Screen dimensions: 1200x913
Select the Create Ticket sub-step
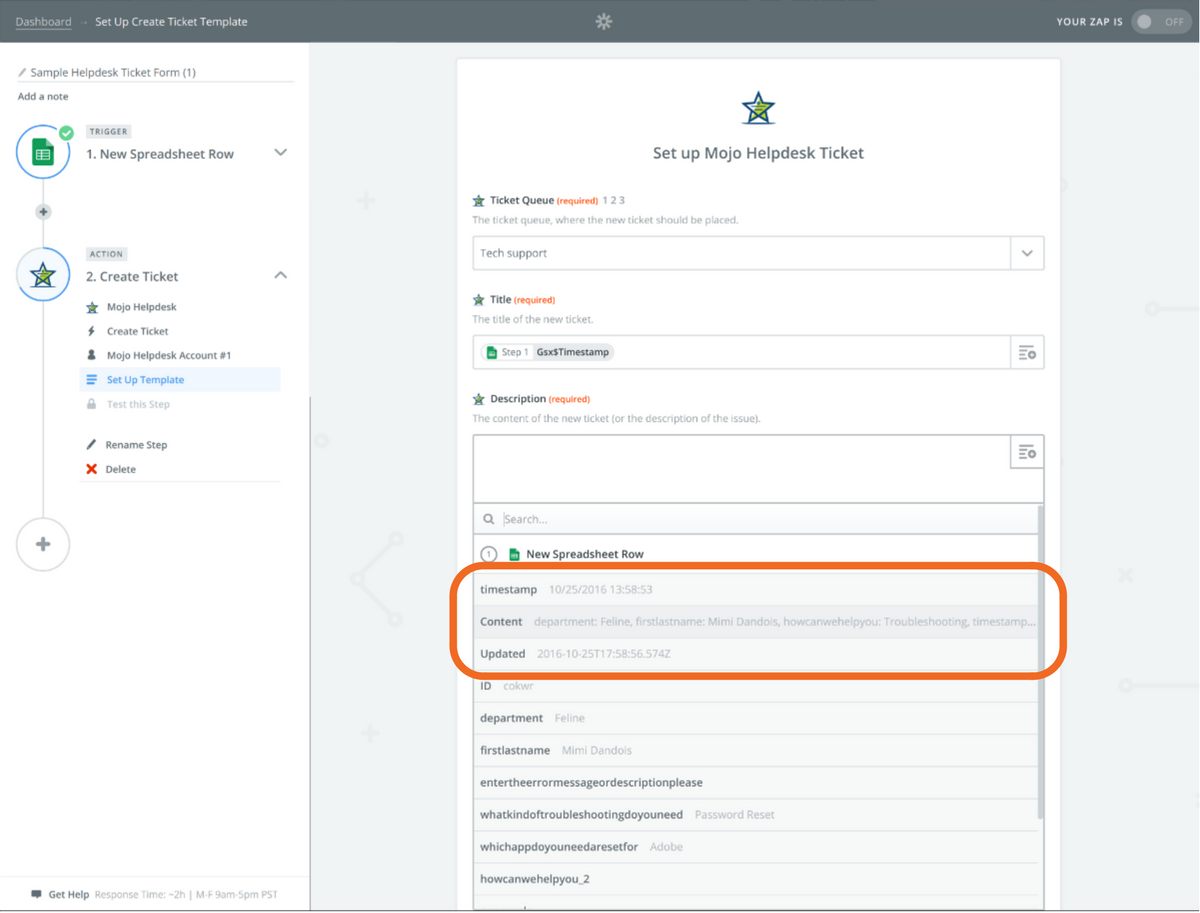pos(137,331)
